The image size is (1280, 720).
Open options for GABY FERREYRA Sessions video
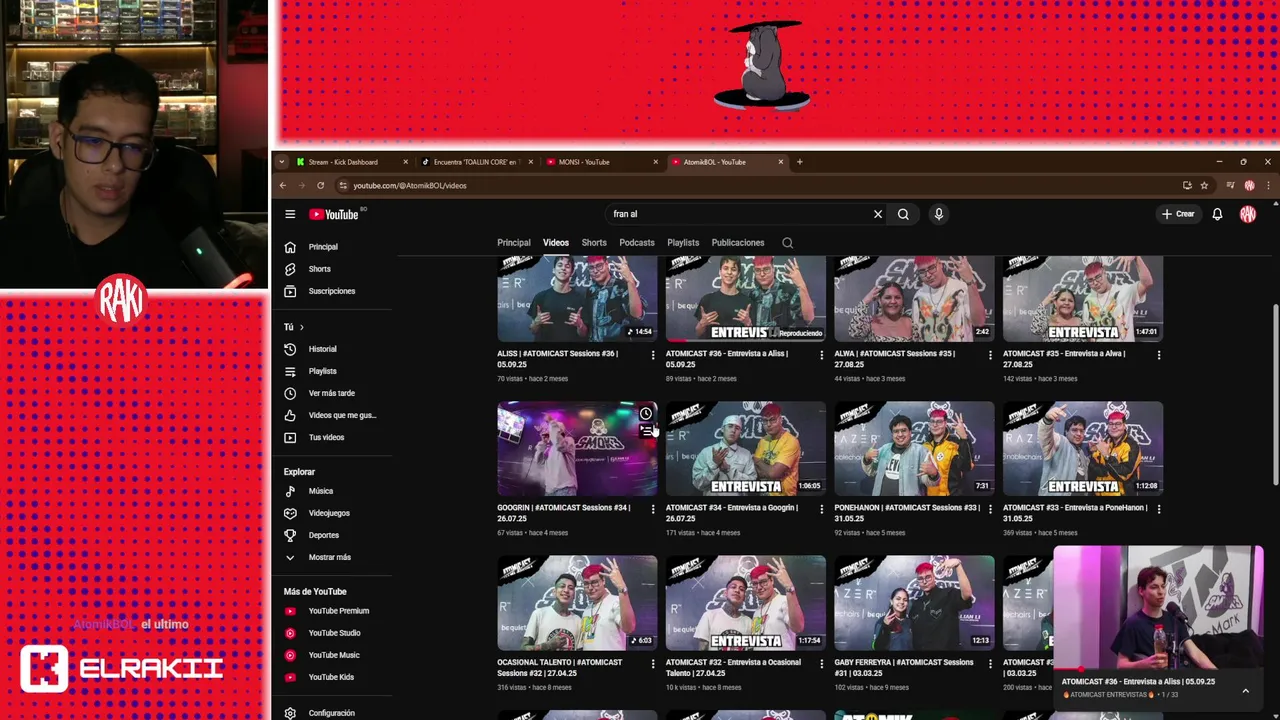pos(991,664)
